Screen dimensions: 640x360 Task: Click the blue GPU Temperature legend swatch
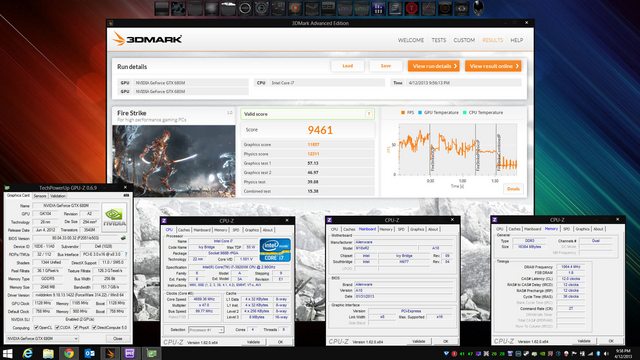[420, 113]
